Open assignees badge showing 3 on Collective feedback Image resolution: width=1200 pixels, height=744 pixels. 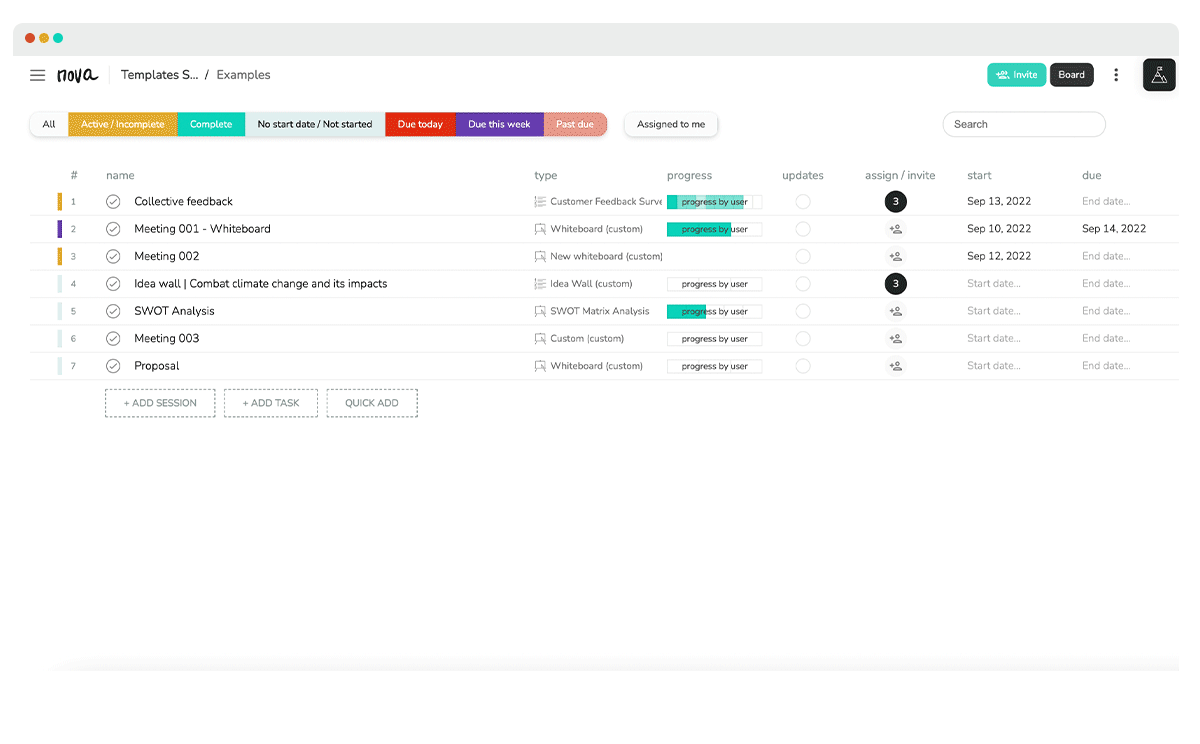pyautogui.click(x=895, y=201)
